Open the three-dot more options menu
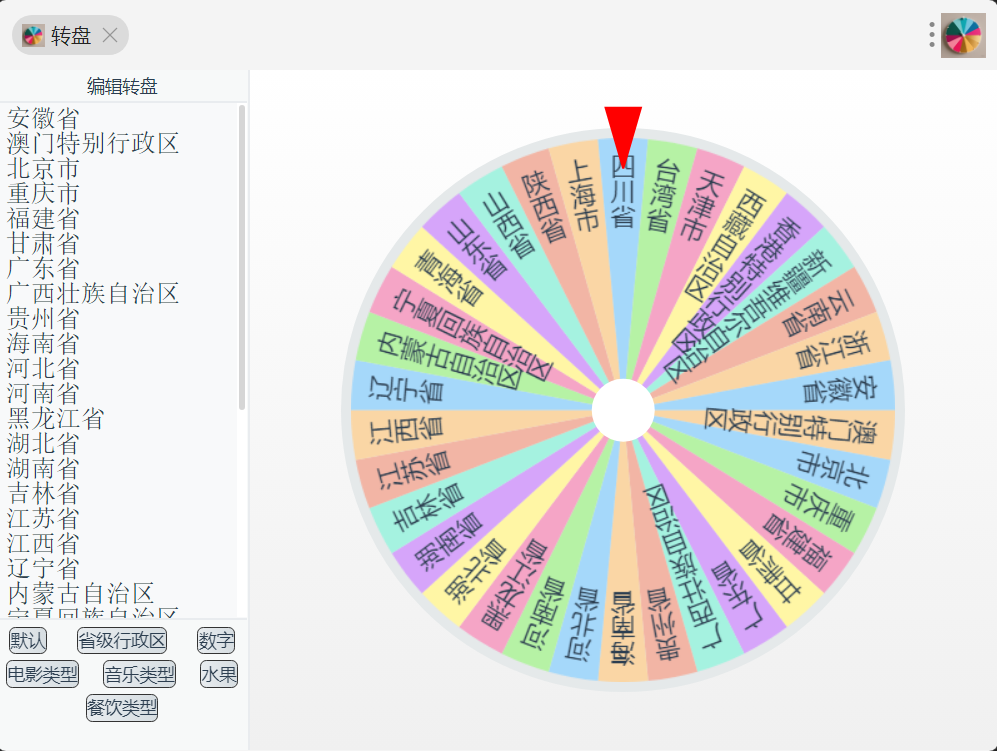 click(932, 35)
